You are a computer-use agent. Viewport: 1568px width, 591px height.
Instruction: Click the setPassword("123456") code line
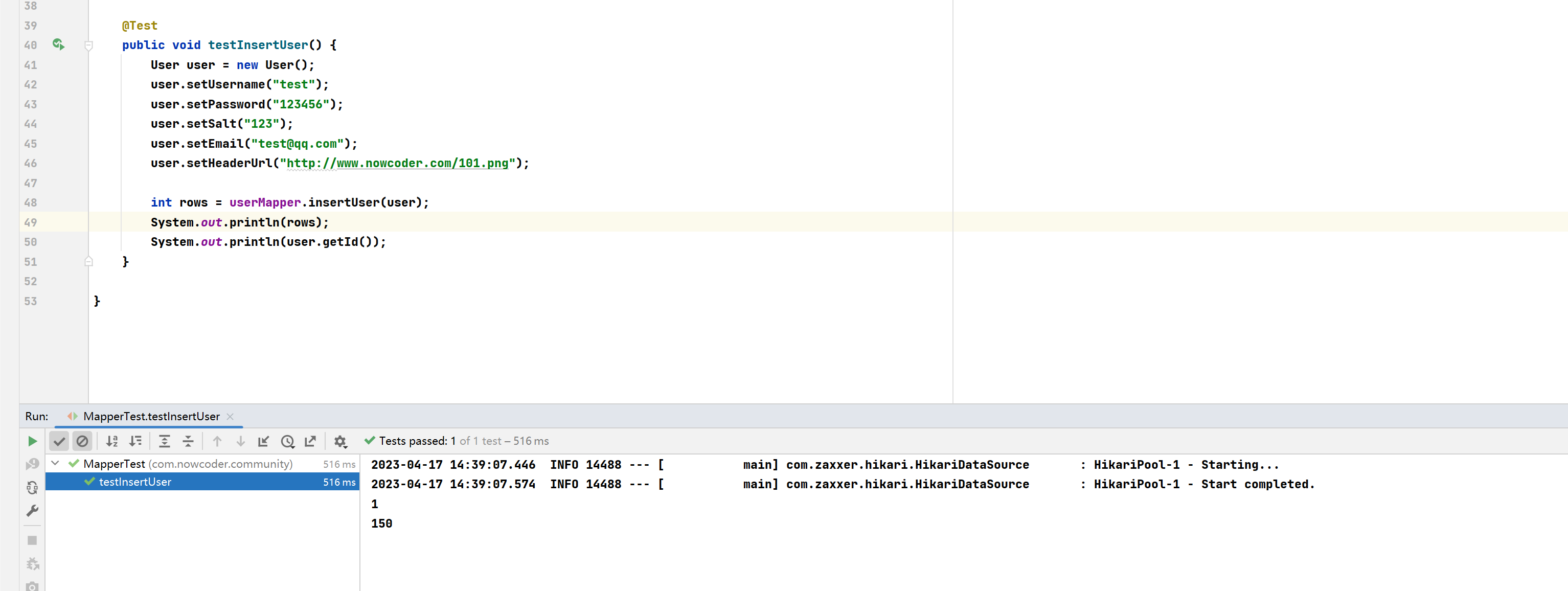247,104
